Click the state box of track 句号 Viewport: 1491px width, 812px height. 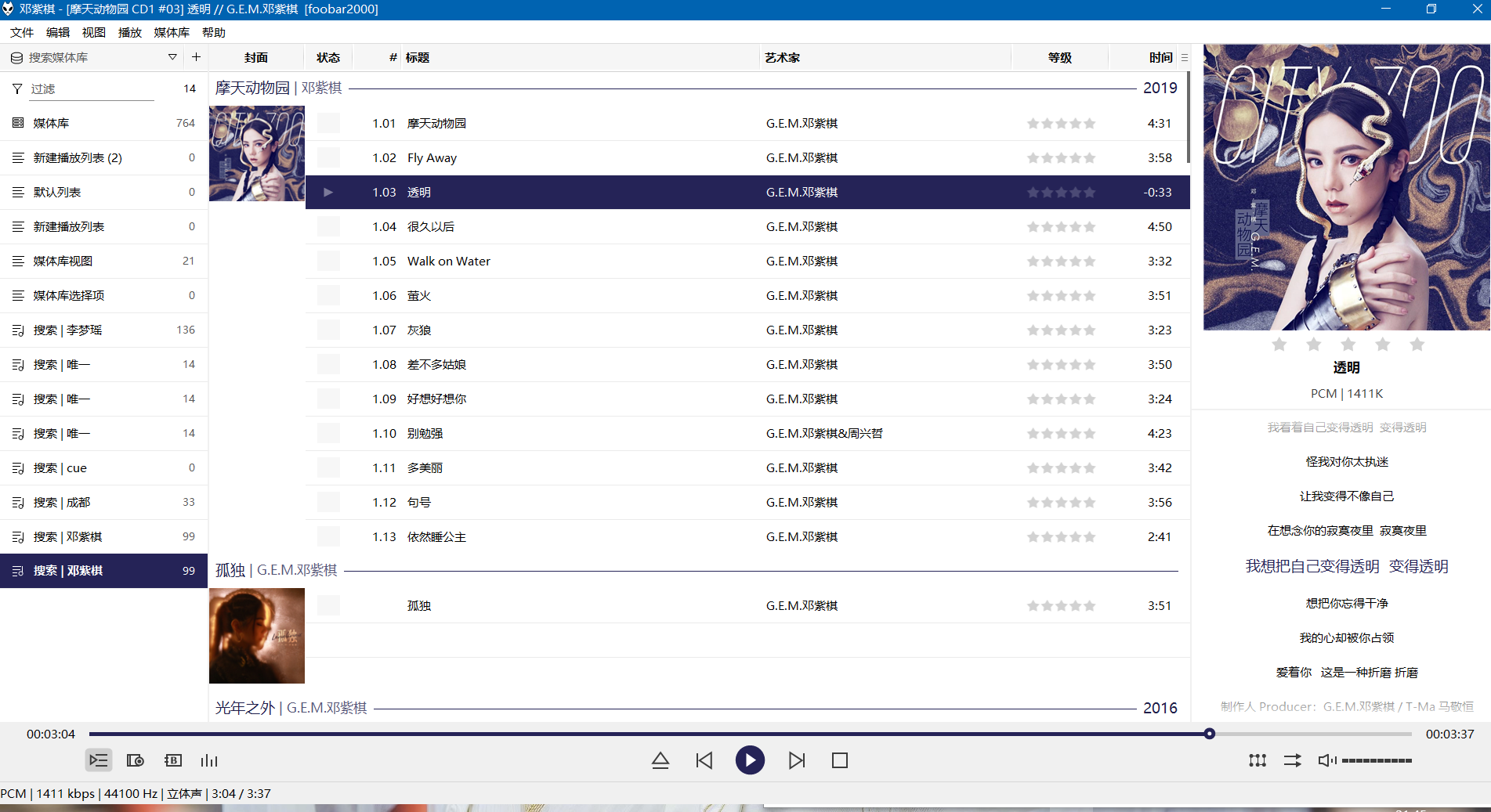(328, 502)
